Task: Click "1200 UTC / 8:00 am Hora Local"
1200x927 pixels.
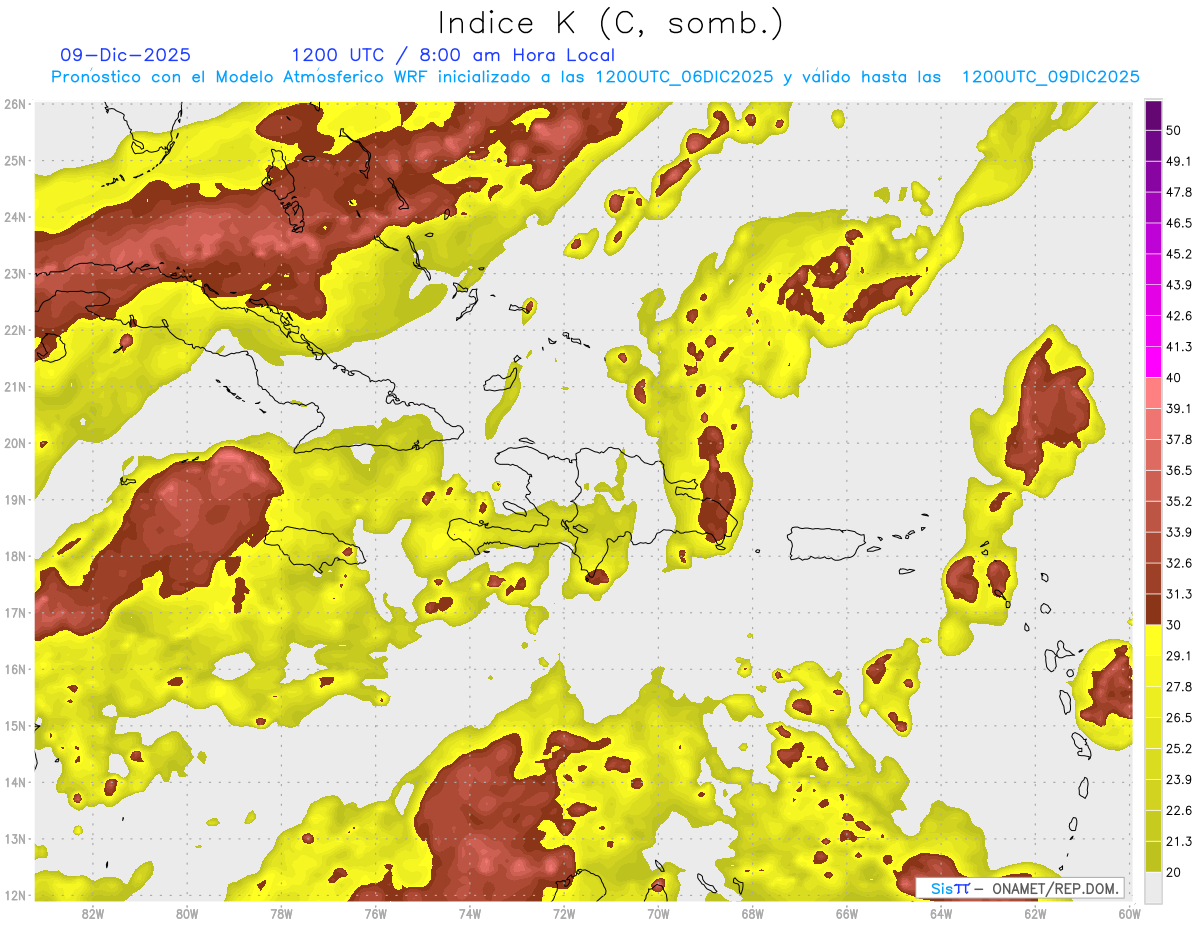Action: pos(453,55)
